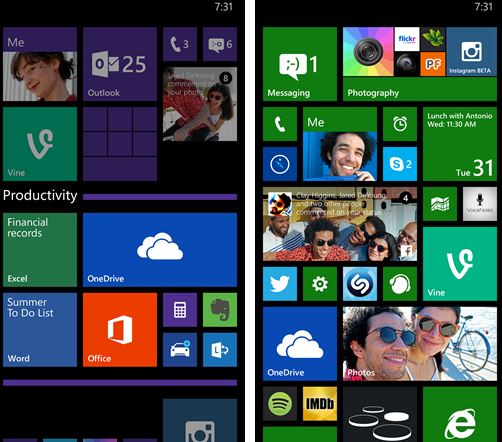Viewport: 502px width, 442px height.
Task: Open the Spotify tile
Action: pyautogui.click(x=280, y=404)
